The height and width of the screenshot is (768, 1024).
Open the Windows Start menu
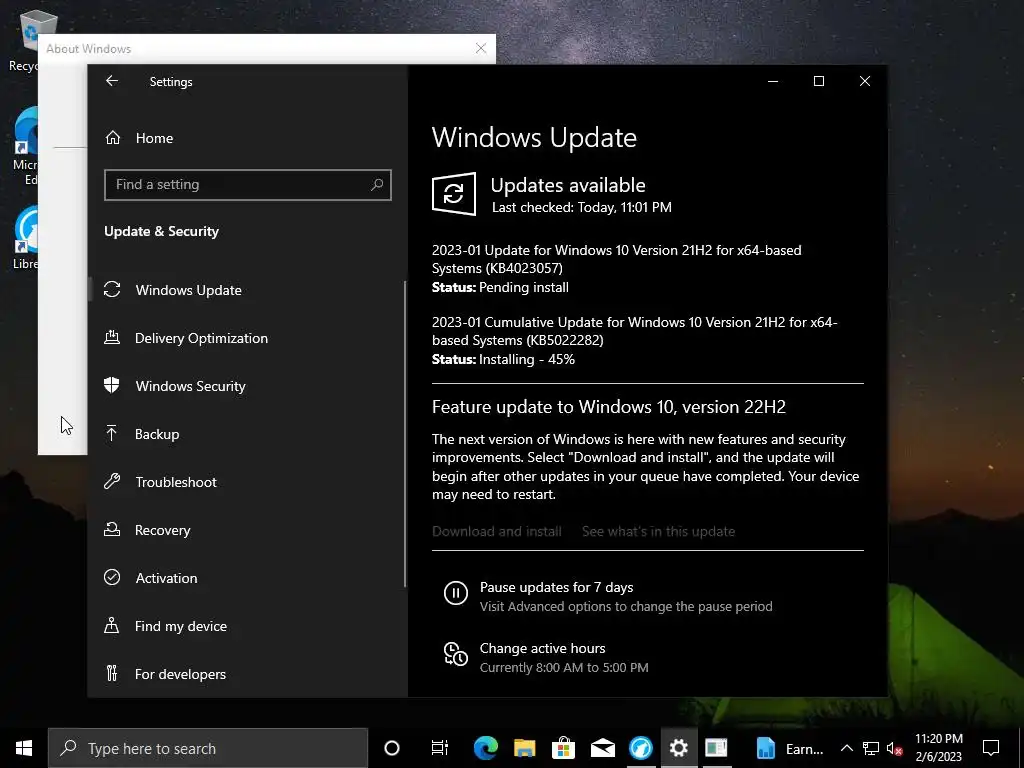[x=24, y=748]
